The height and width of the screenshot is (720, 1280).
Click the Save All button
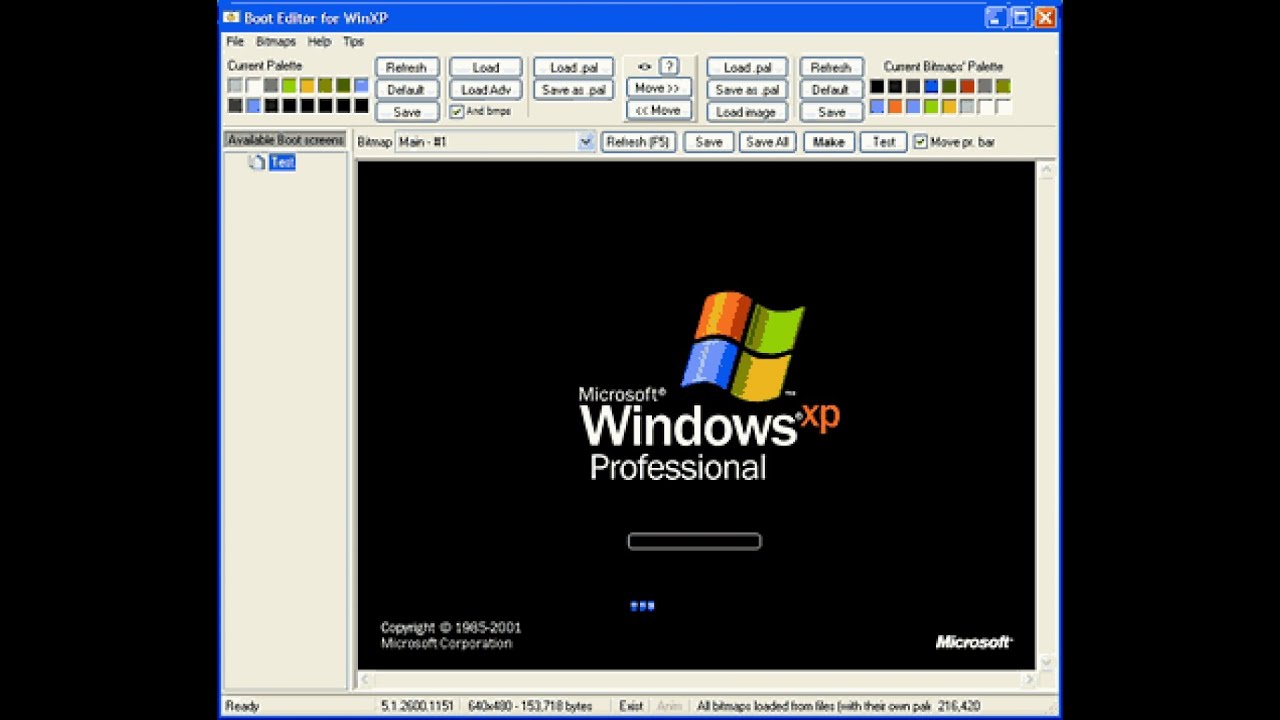click(768, 142)
